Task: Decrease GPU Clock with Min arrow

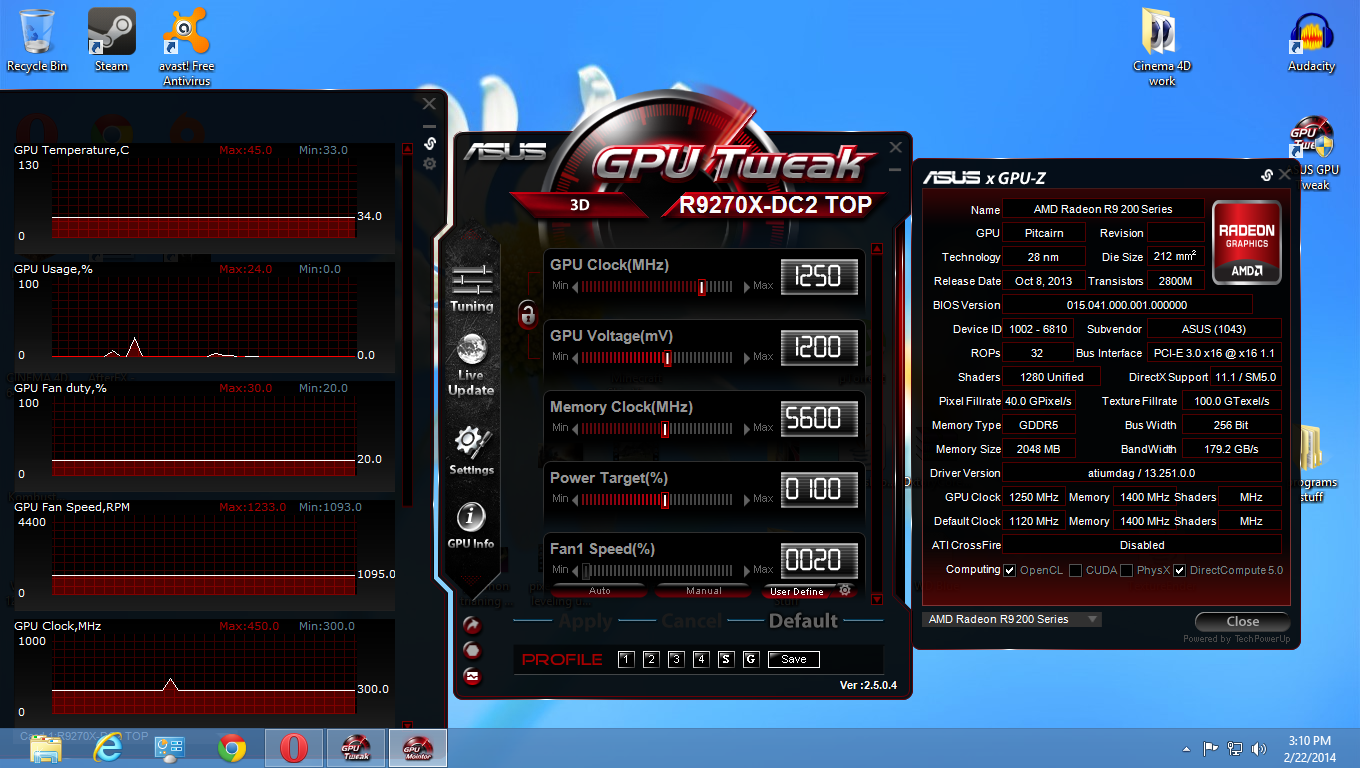Action: tap(576, 286)
